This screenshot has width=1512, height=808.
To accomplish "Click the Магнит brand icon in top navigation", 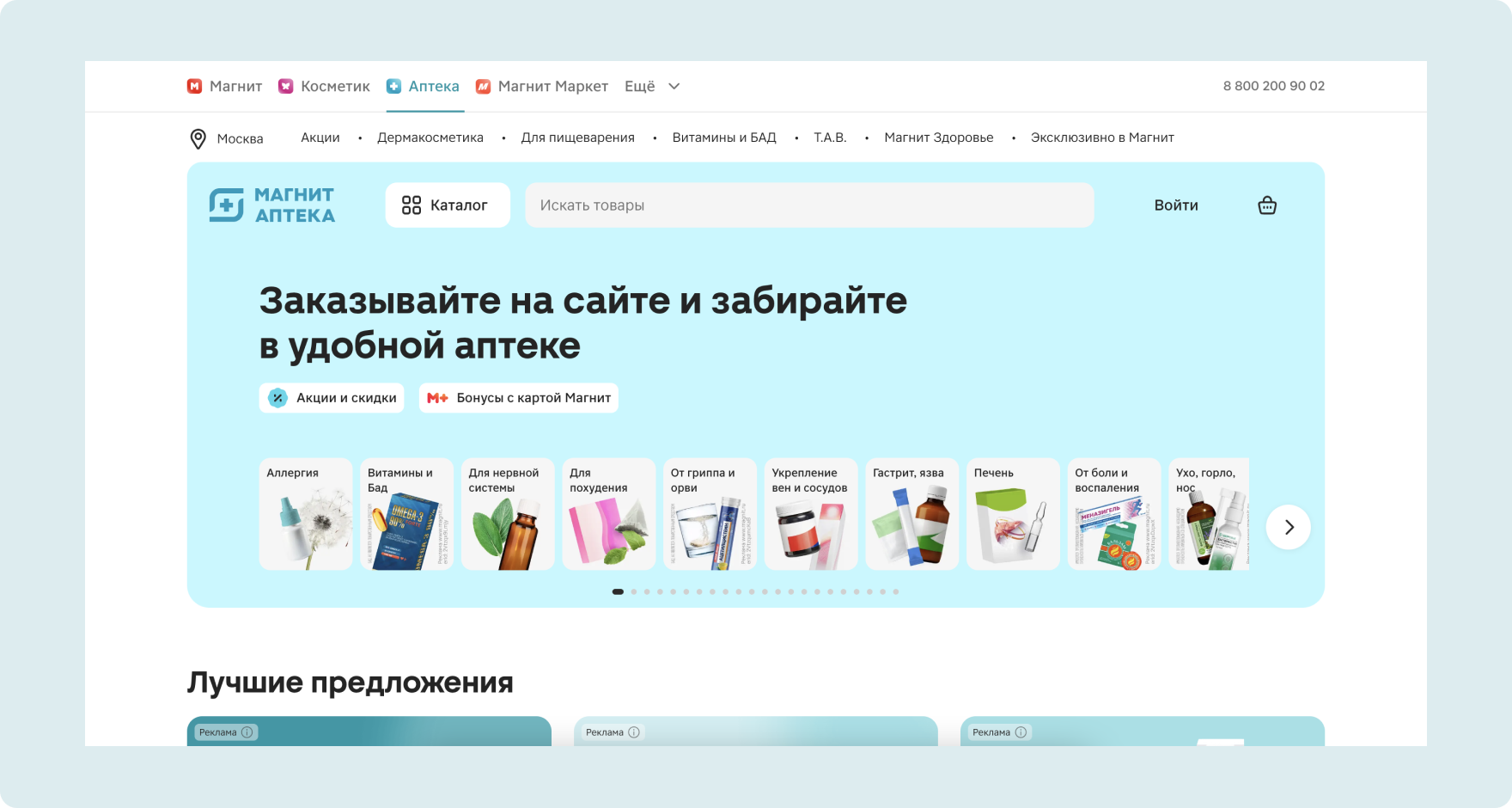I will [x=194, y=86].
